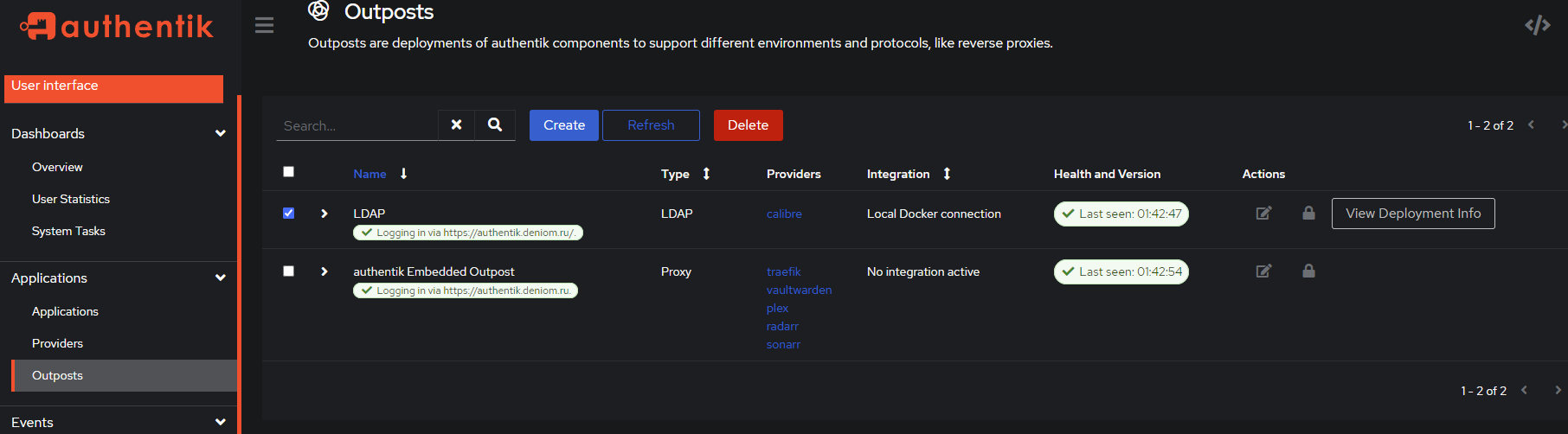This screenshot has width=1568, height=434.
Task: Go to next page at bottom pagination
Action: pos(1558,390)
